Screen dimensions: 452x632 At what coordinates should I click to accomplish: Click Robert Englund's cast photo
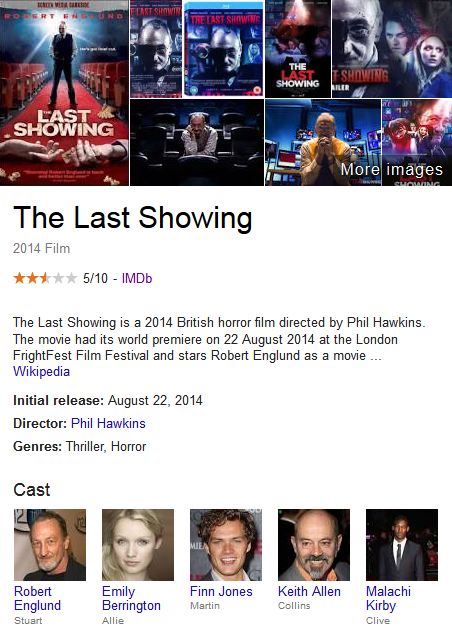(x=50, y=545)
